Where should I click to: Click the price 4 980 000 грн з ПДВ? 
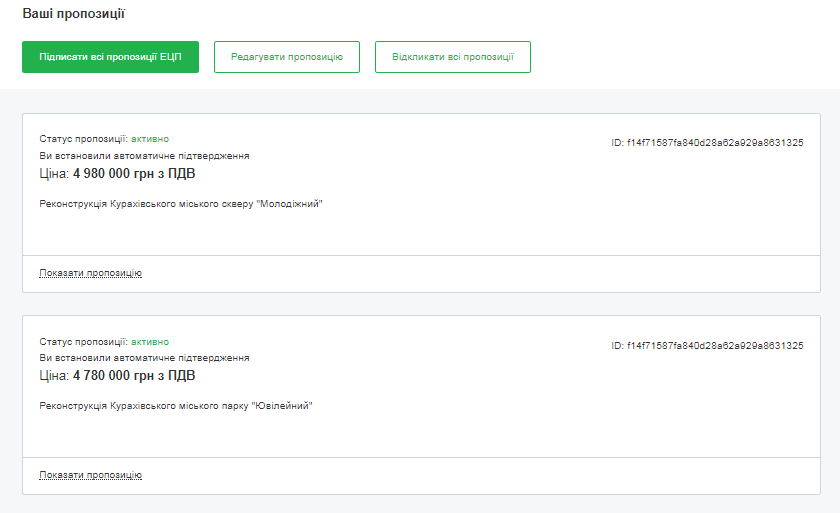(x=134, y=174)
